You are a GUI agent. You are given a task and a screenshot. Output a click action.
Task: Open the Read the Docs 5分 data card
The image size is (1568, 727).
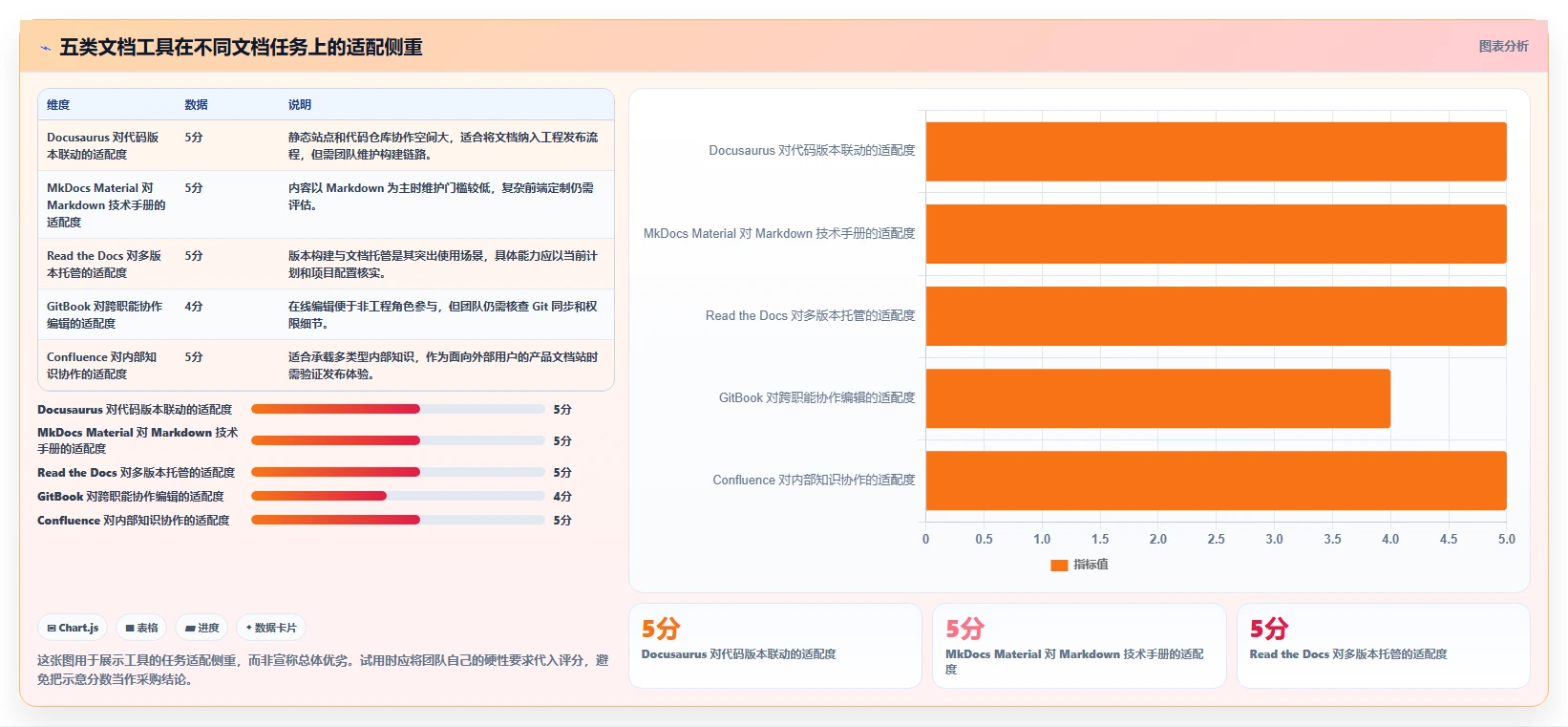[x=1383, y=645]
